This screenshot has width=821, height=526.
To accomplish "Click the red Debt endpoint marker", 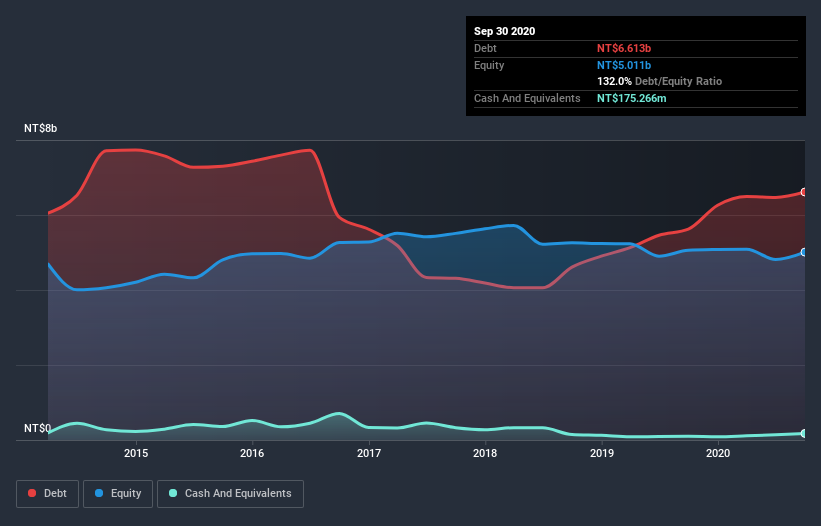I will (804, 192).
